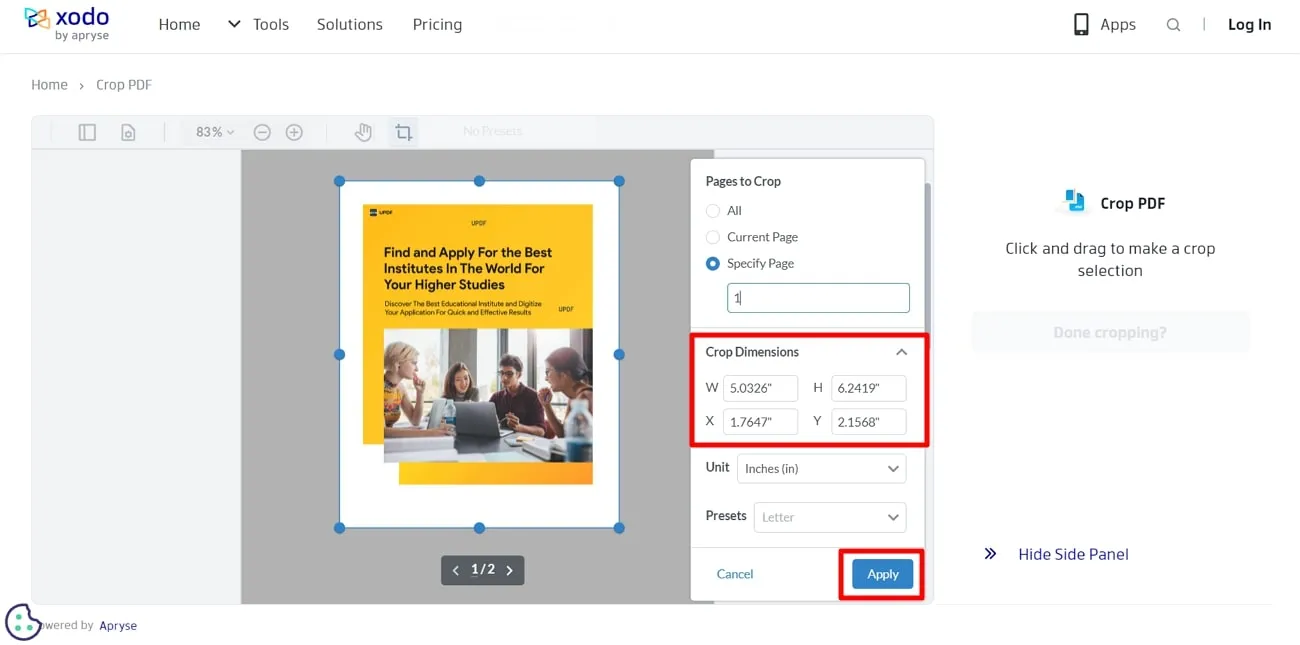Open the Tools menu in the navbar

point(258,24)
